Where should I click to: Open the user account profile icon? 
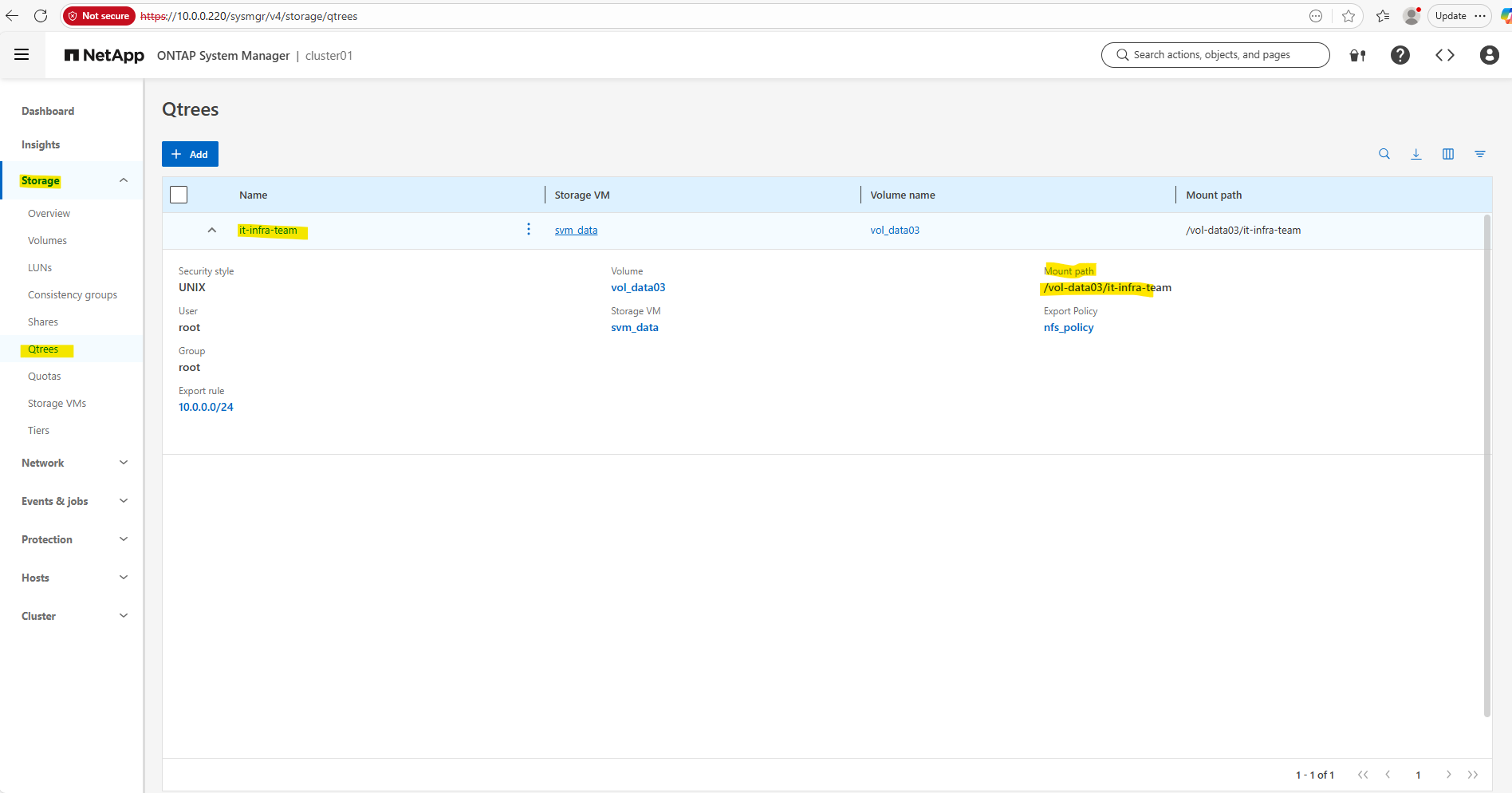1489,55
